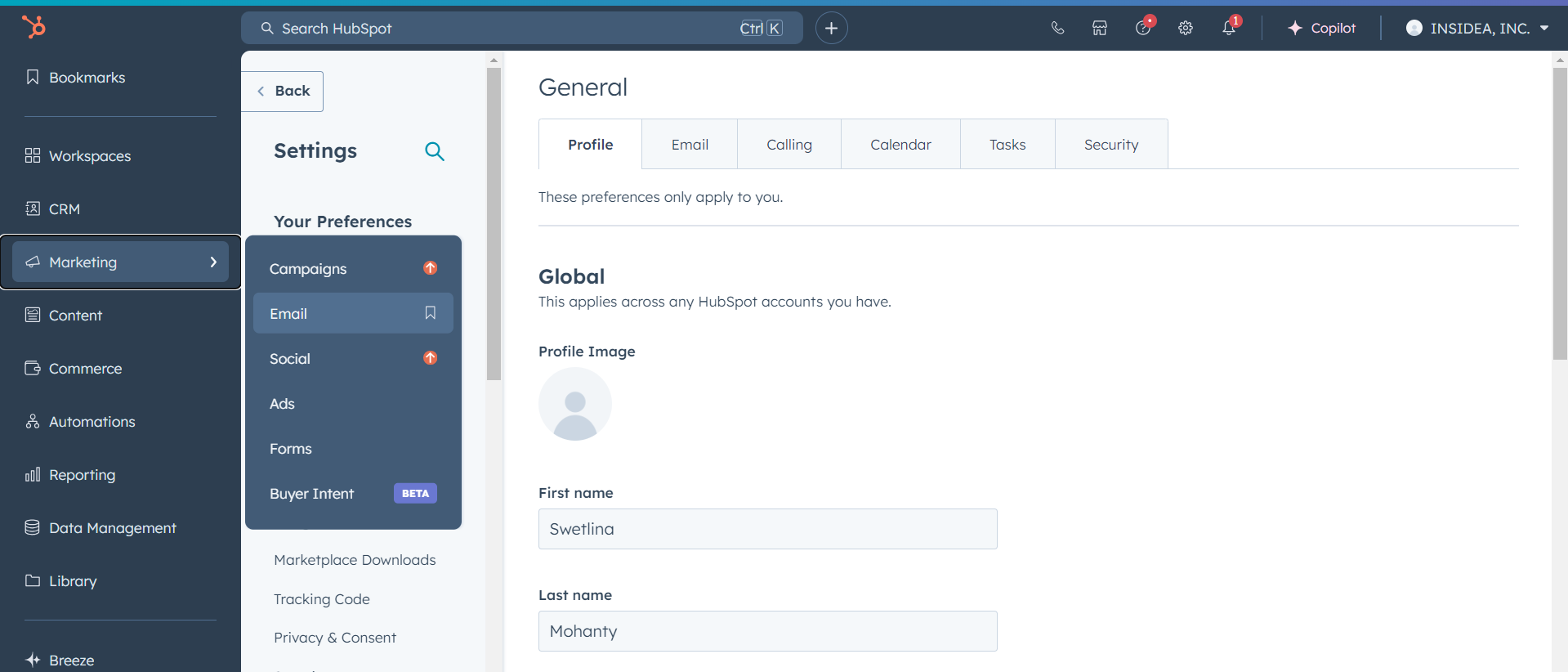Viewport: 1568px width, 672px height.
Task: Switch to the Tasks tab
Action: coord(1007,145)
